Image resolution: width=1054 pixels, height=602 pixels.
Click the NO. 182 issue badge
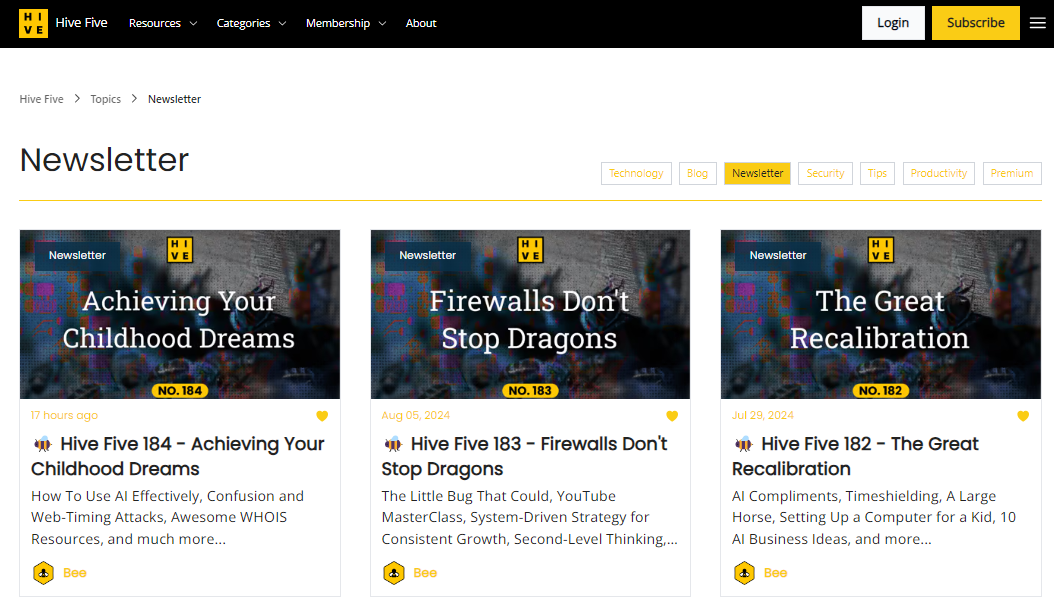click(879, 390)
